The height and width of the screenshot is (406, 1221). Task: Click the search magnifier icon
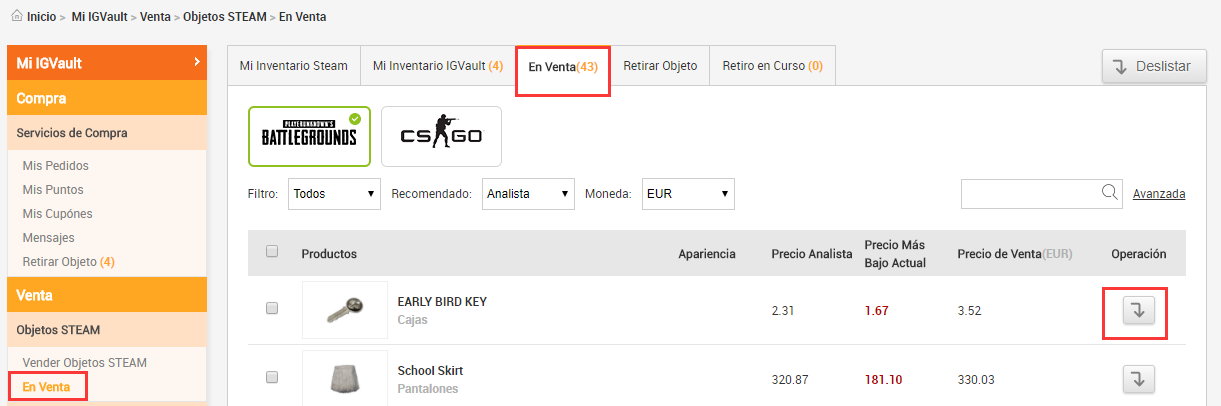pyautogui.click(x=1109, y=193)
